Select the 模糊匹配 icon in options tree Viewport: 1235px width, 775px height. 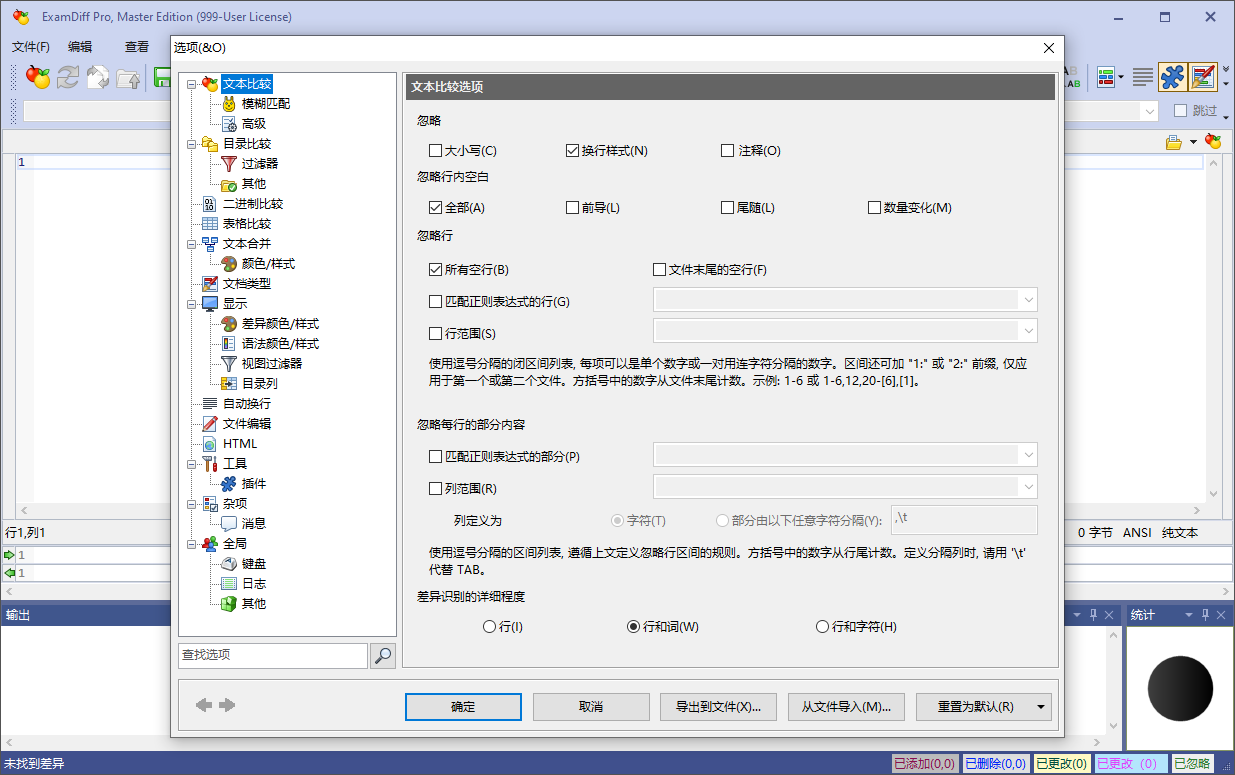coord(229,104)
